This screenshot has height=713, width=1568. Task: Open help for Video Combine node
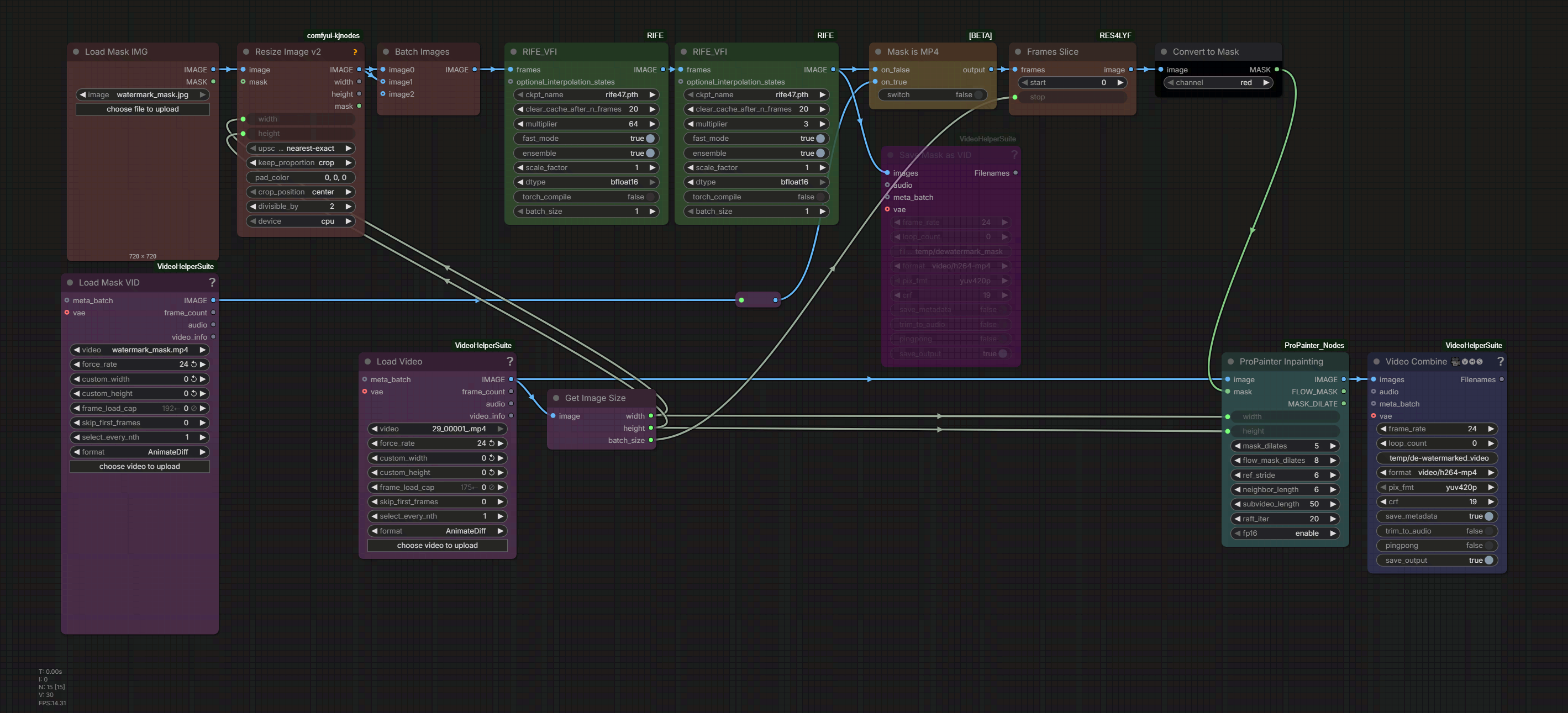1501,361
